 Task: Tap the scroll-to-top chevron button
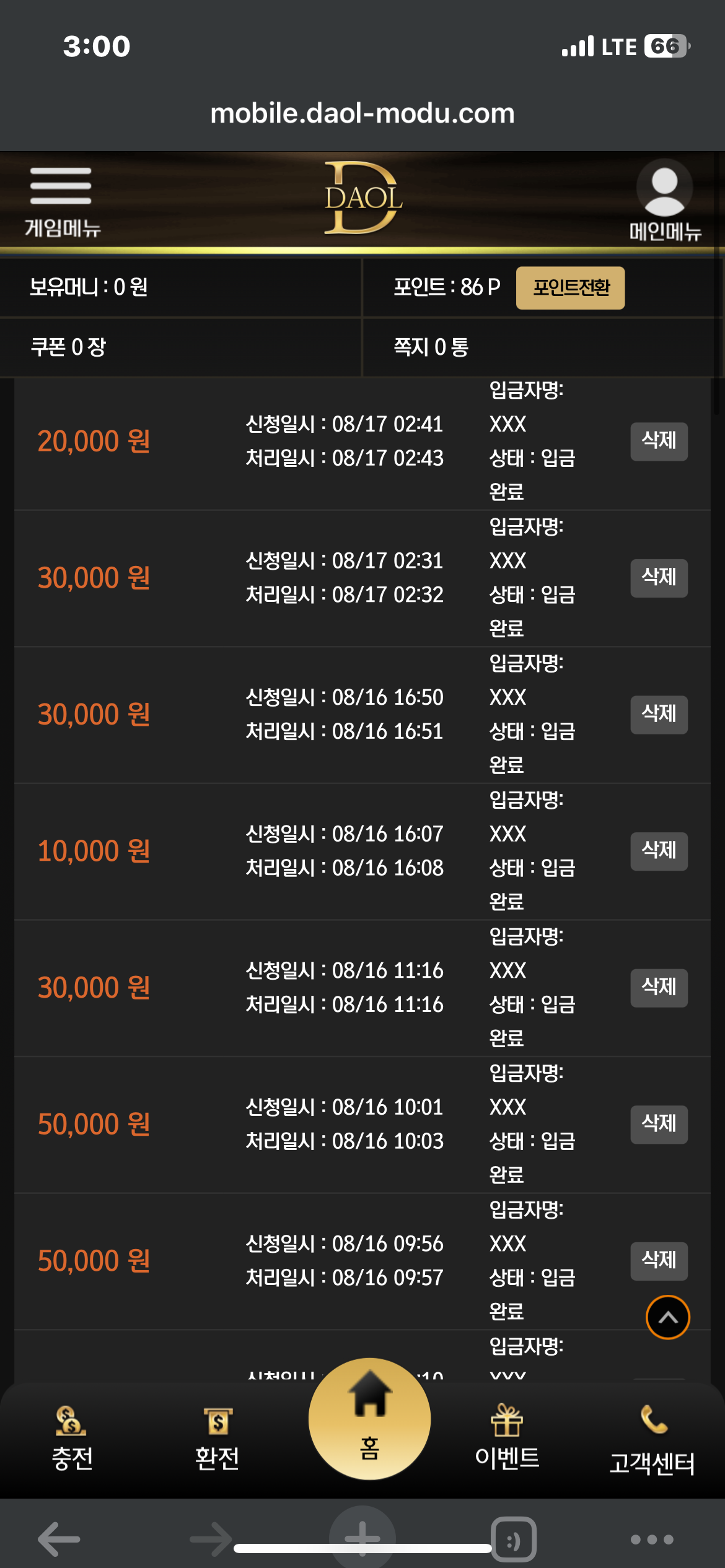click(x=668, y=1317)
